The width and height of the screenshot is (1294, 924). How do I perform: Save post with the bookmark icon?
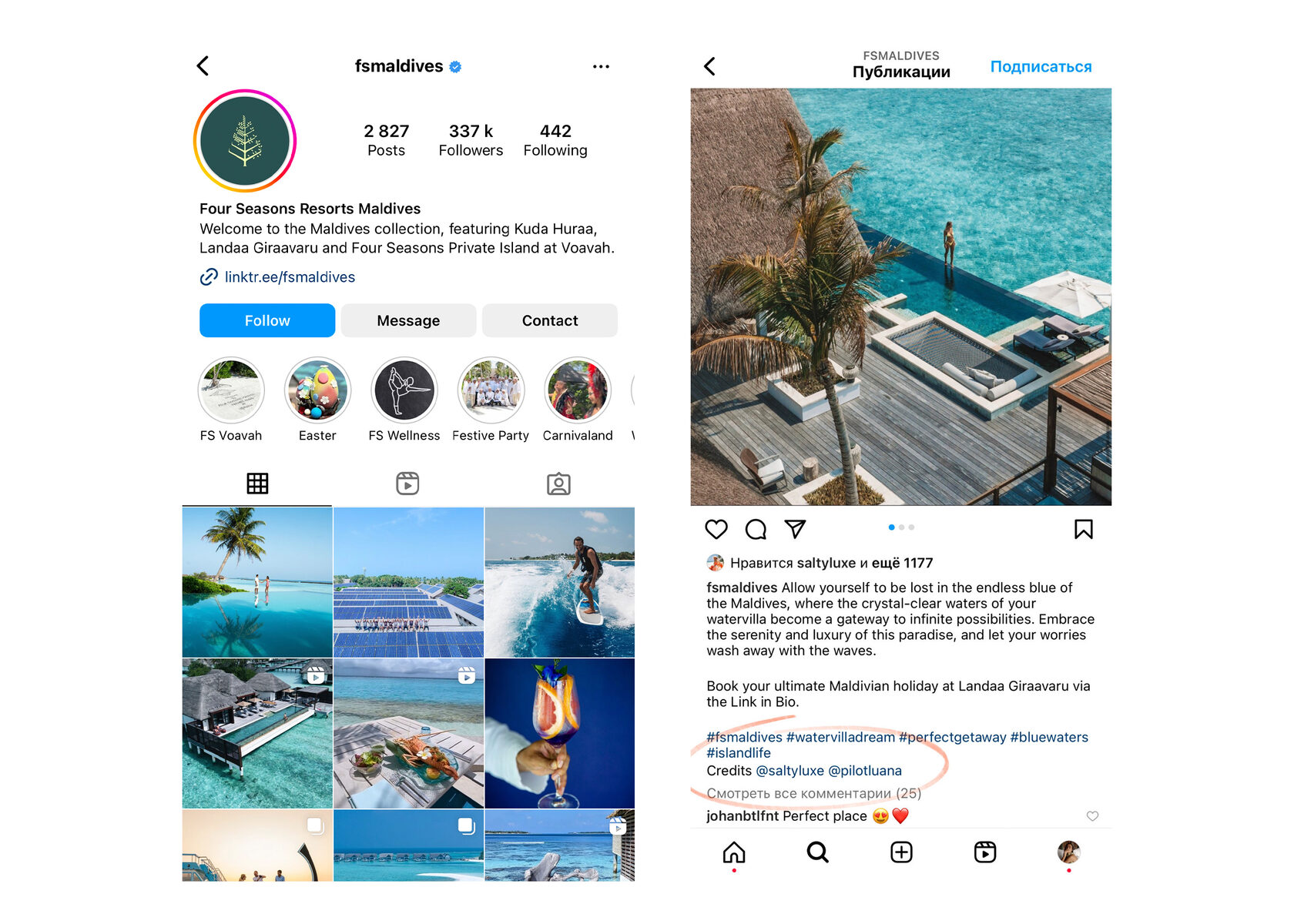(1083, 529)
